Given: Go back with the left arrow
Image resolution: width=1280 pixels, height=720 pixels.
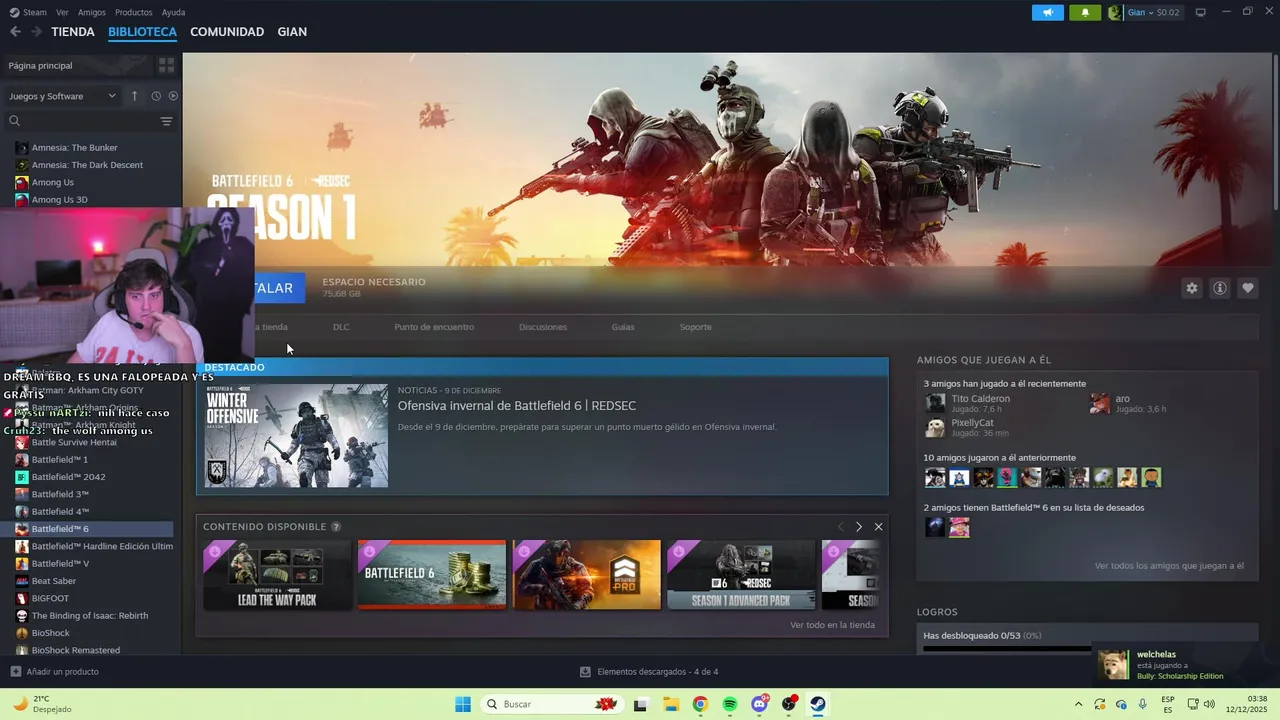Looking at the screenshot, I should coord(15,32).
